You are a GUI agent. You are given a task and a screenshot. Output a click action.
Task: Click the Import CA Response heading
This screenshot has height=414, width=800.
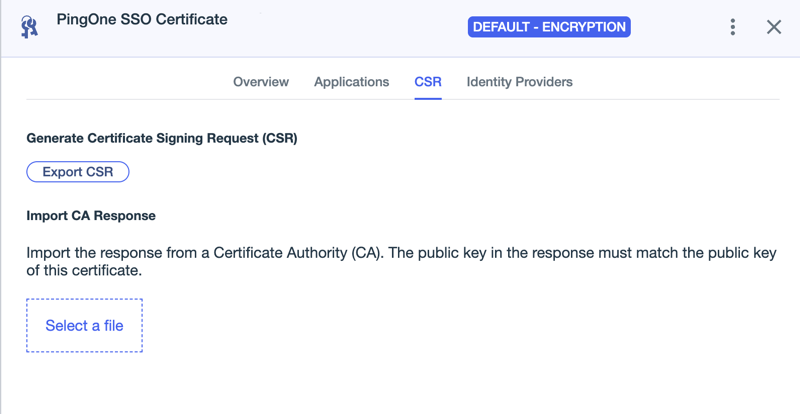pos(91,215)
